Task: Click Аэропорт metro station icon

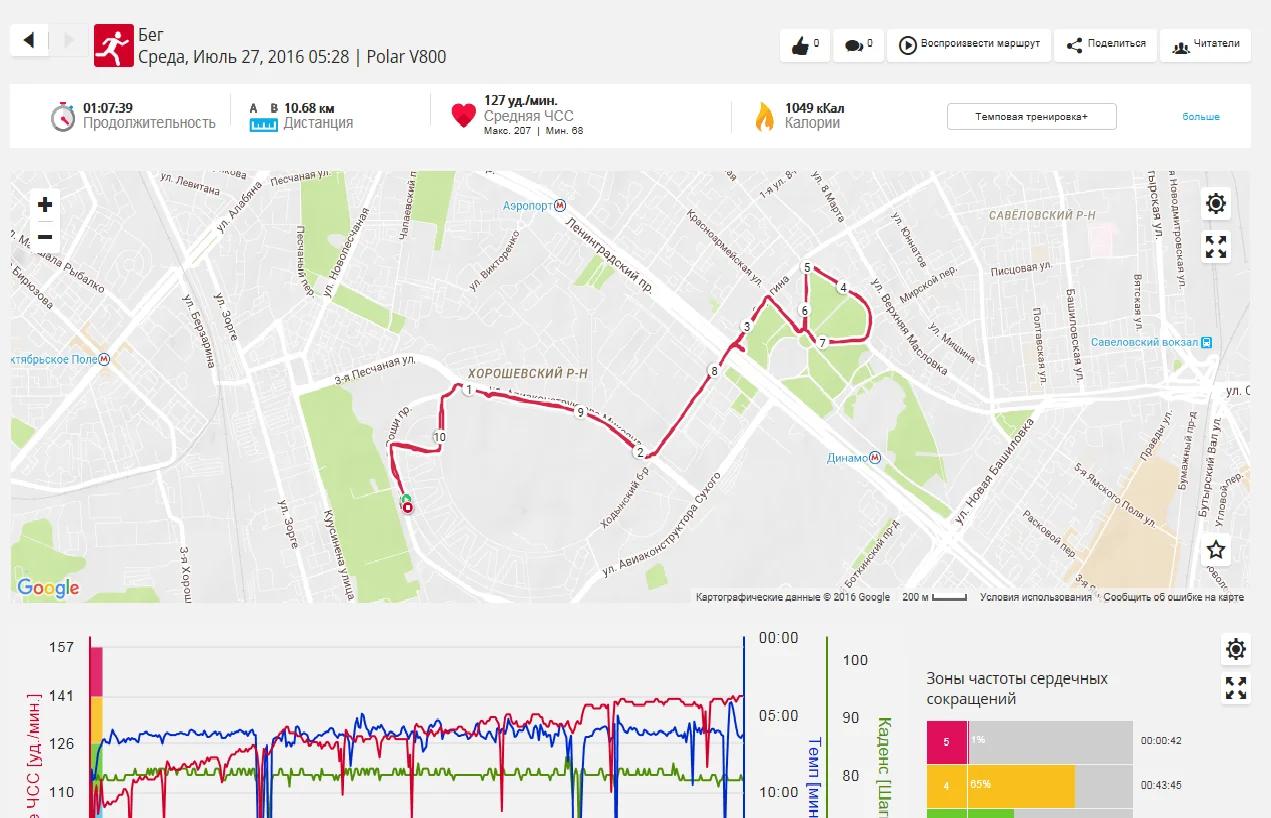Action: pyautogui.click(x=561, y=204)
